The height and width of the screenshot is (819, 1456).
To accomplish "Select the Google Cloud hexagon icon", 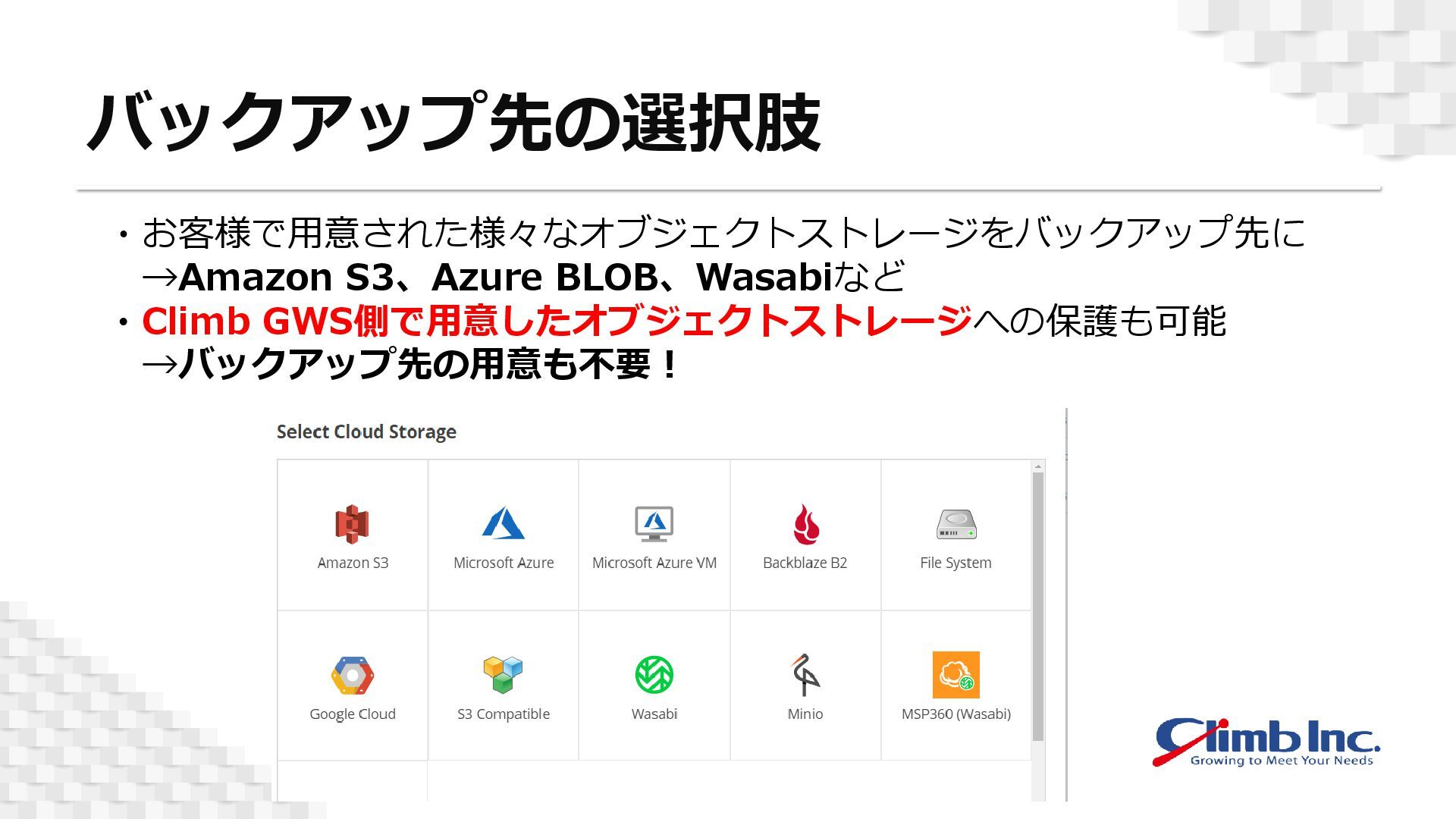I will click(x=353, y=676).
